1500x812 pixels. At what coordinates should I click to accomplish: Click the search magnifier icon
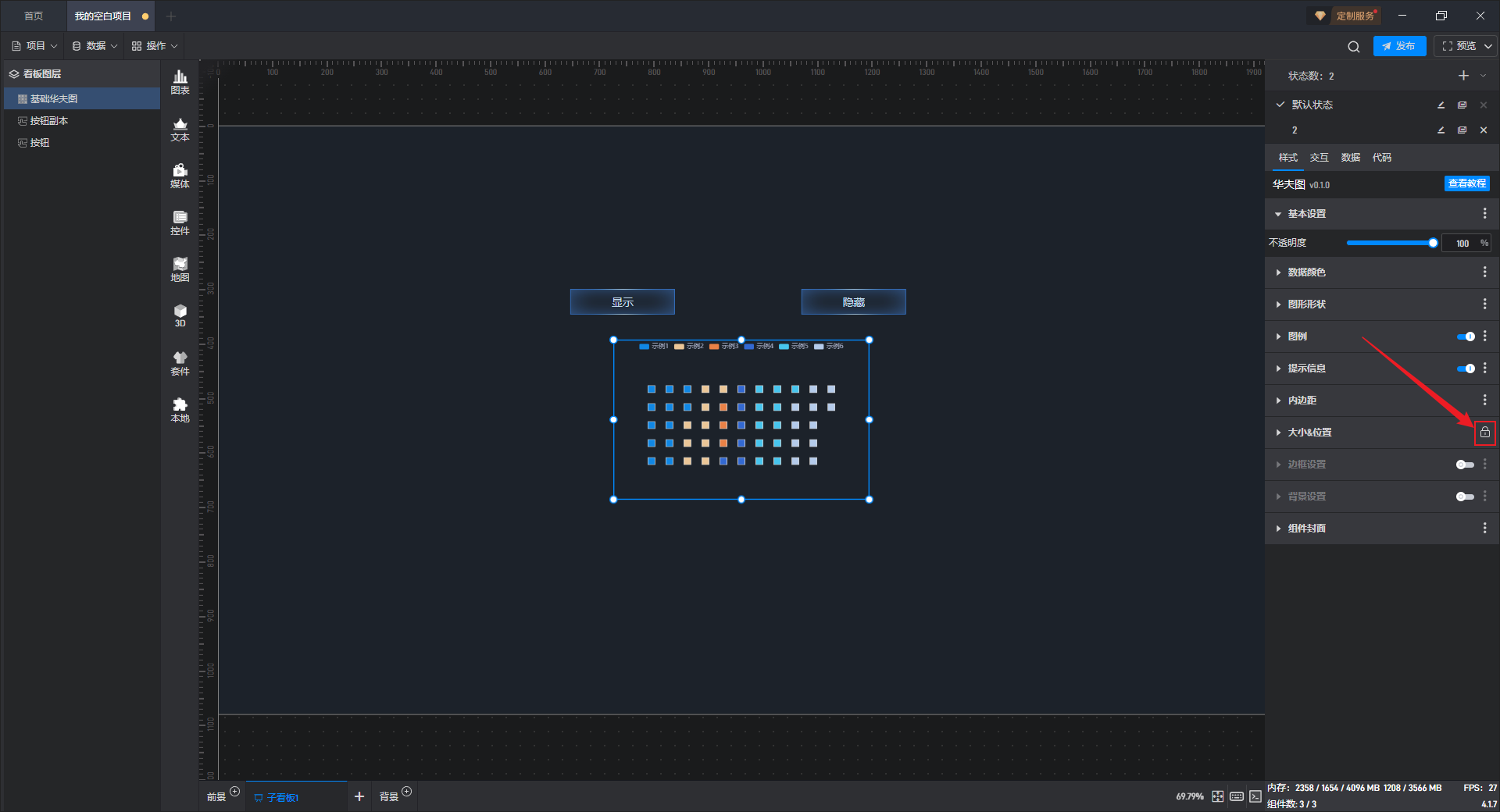coord(1353,47)
